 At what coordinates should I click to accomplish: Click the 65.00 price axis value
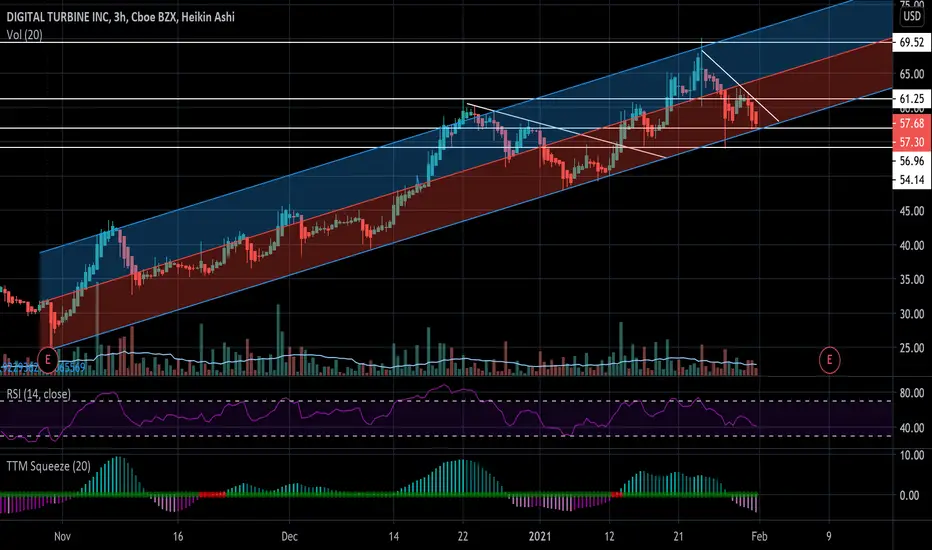[x=912, y=74]
